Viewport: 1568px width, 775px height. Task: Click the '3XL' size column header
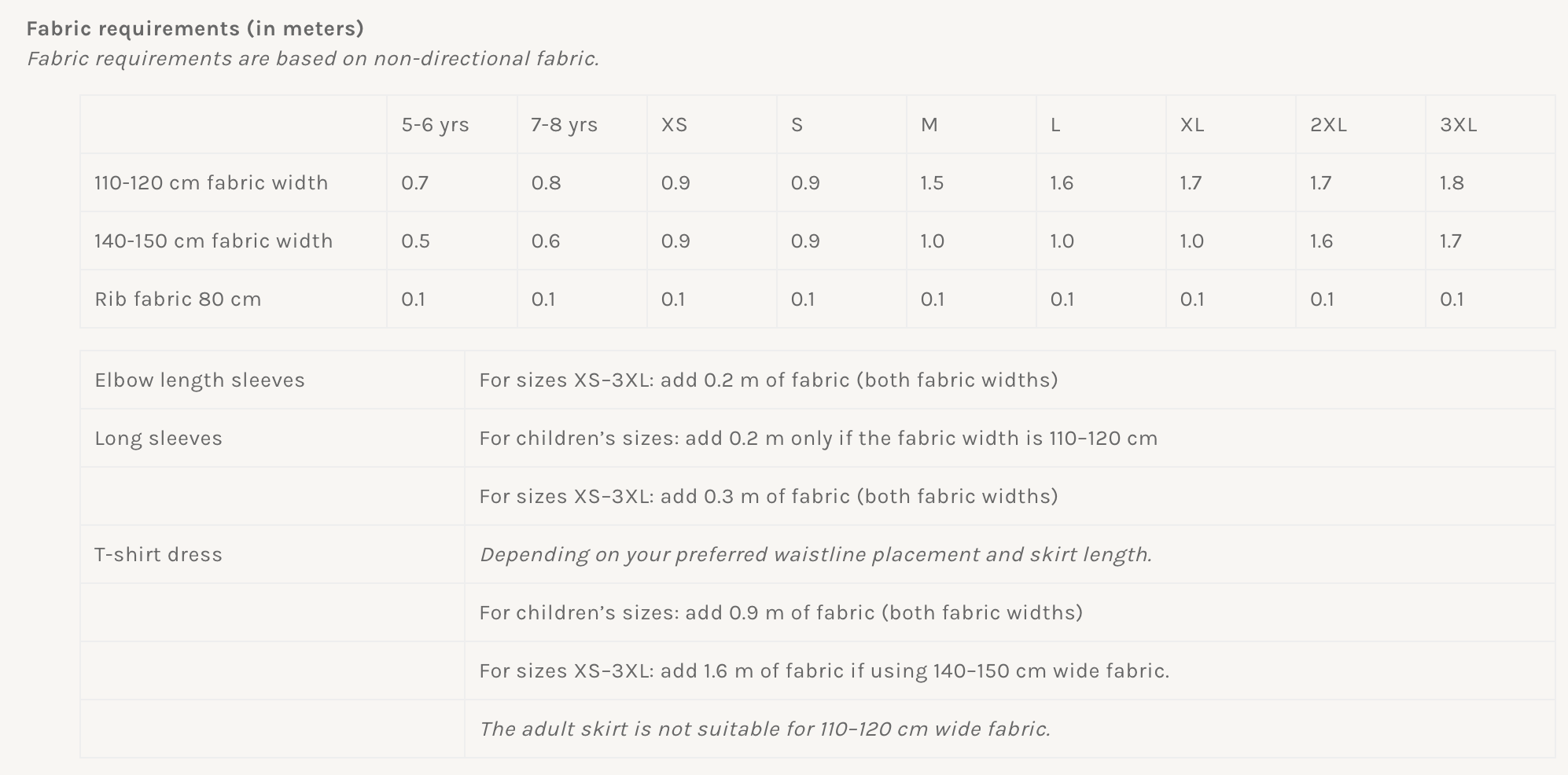[x=1458, y=125]
